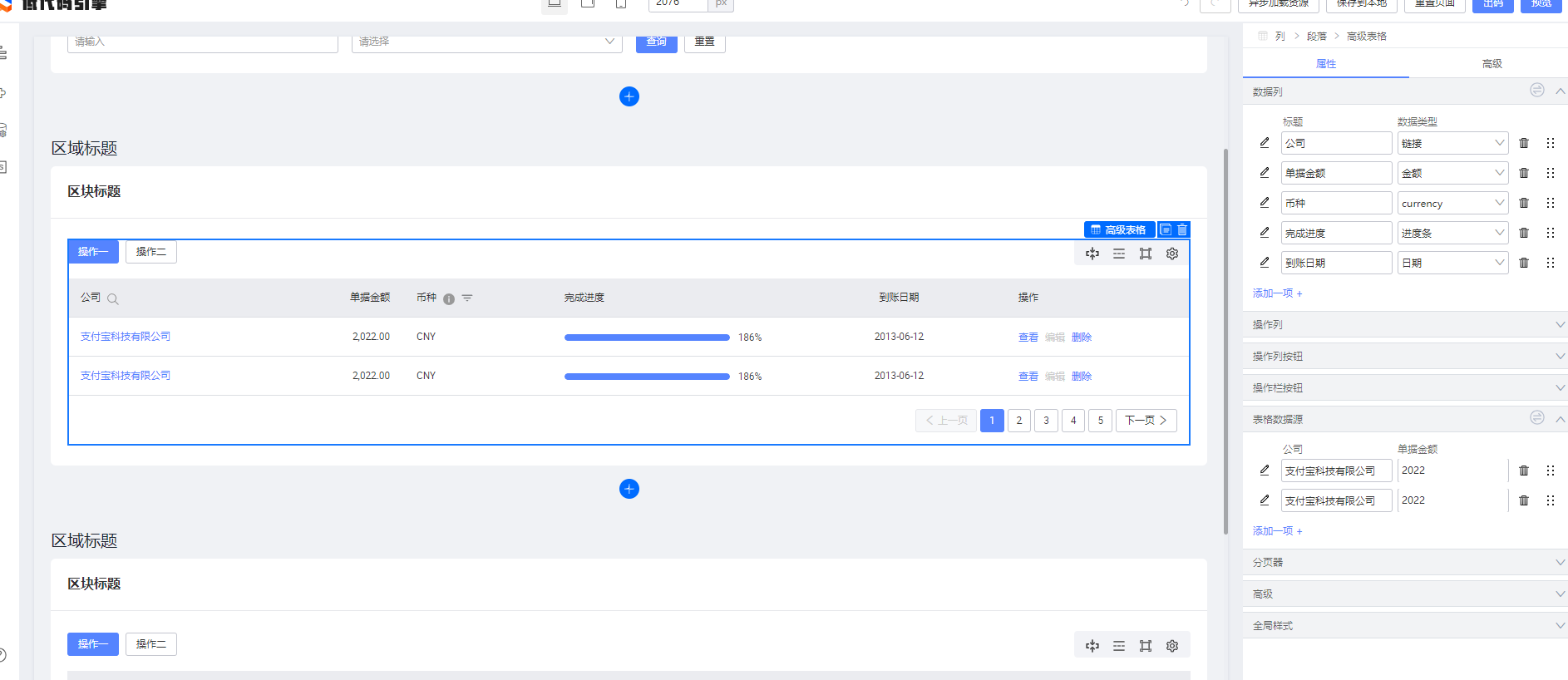
Task: Click 添加一项 under the 表格数据源 list
Action: (x=1278, y=531)
